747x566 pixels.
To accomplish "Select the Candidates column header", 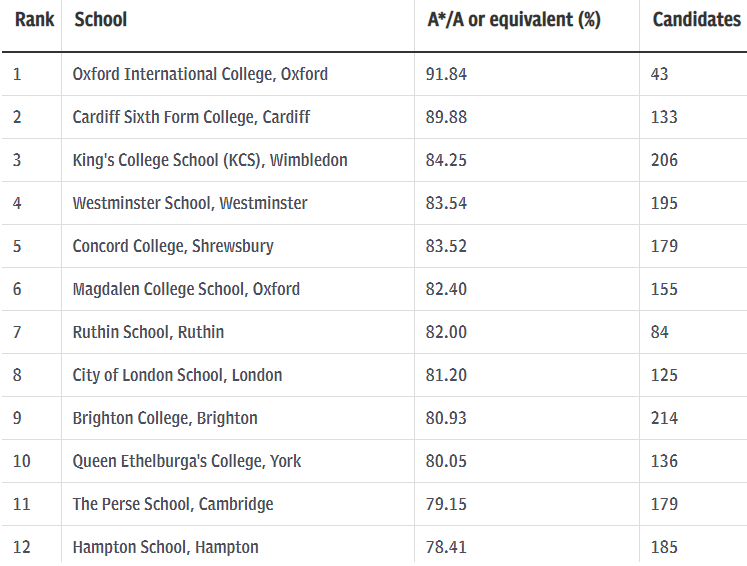I will point(696,20).
